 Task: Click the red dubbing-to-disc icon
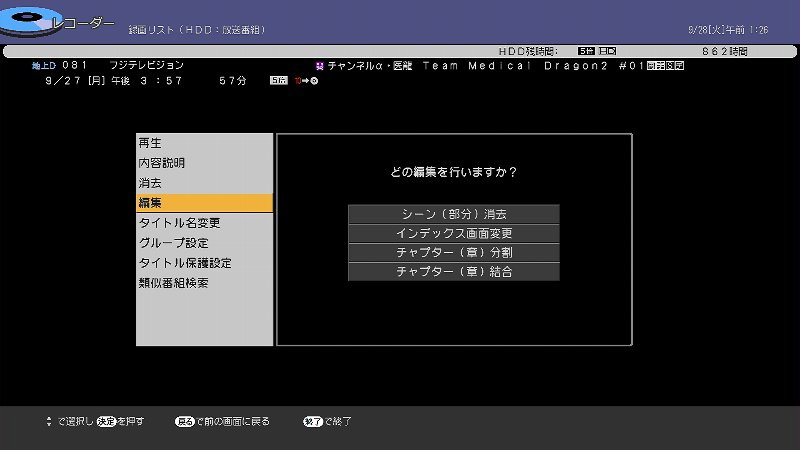pos(306,81)
